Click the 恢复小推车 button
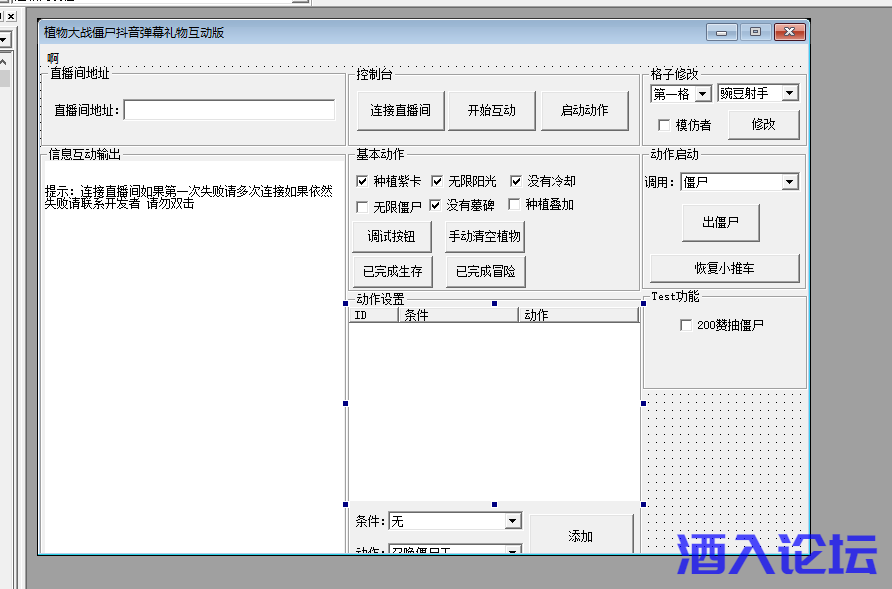This screenshot has height=589, width=892. click(x=724, y=268)
